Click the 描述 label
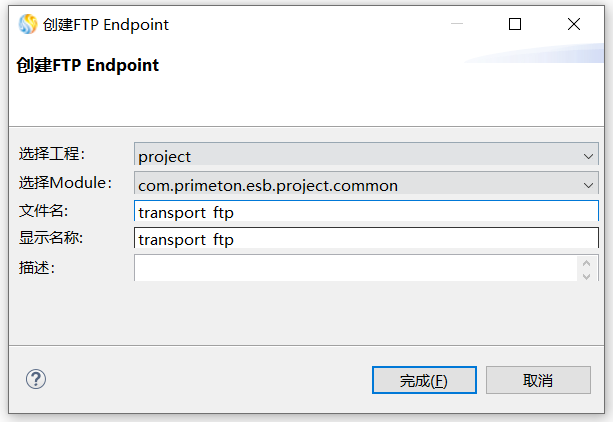Image resolution: width=613 pixels, height=422 pixels. coord(36,267)
